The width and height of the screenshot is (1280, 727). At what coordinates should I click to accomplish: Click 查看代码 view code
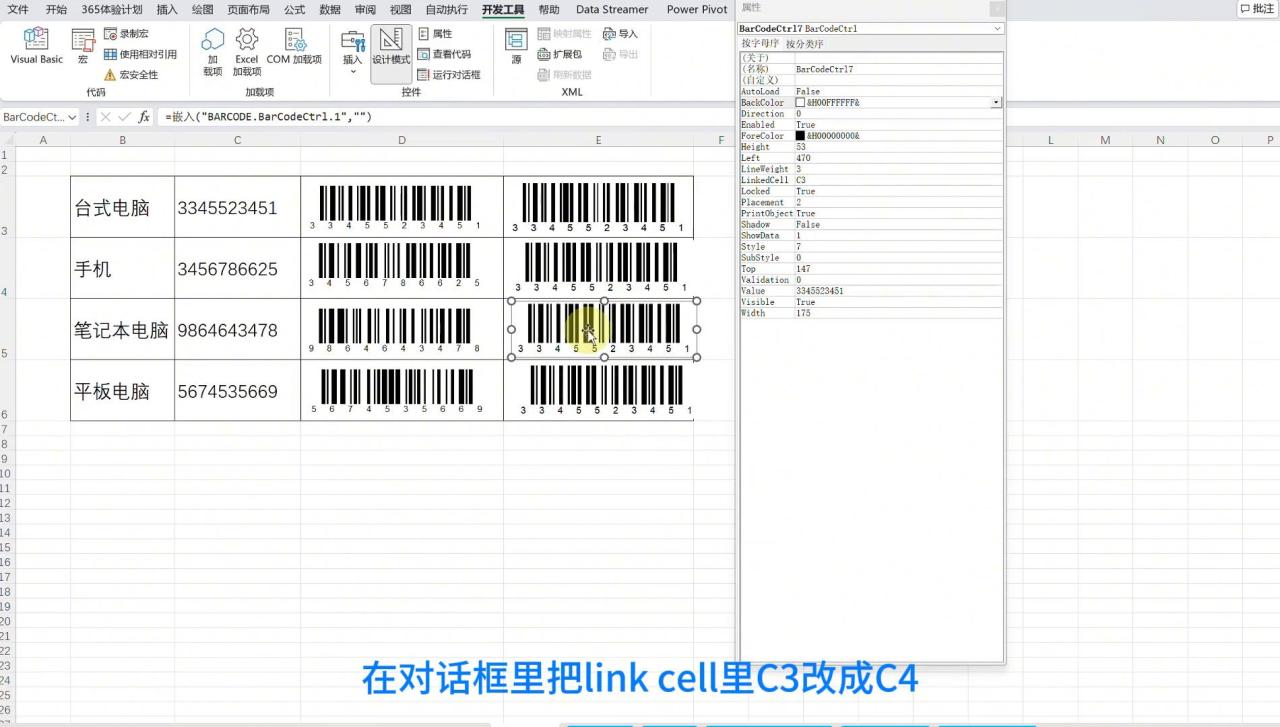[444, 54]
